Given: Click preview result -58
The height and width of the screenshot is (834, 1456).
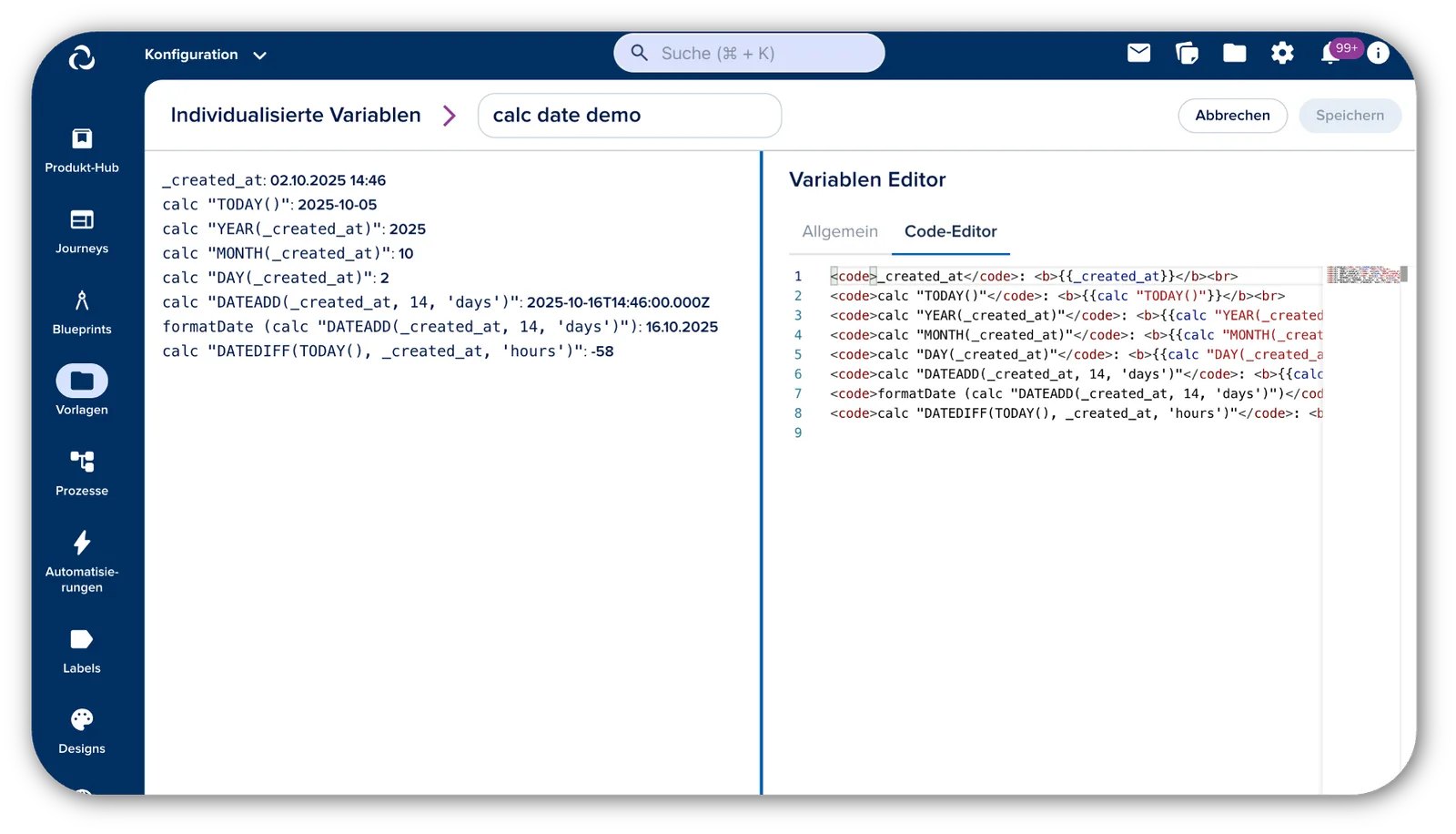Looking at the screenshot, I should pyautogui.click(x=602, y=351).
